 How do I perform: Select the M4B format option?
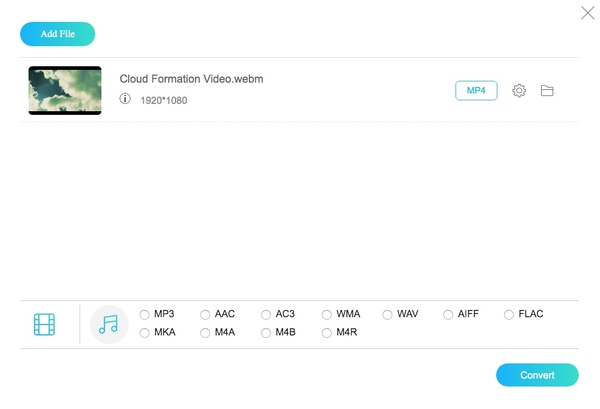[x=266, y=332]
